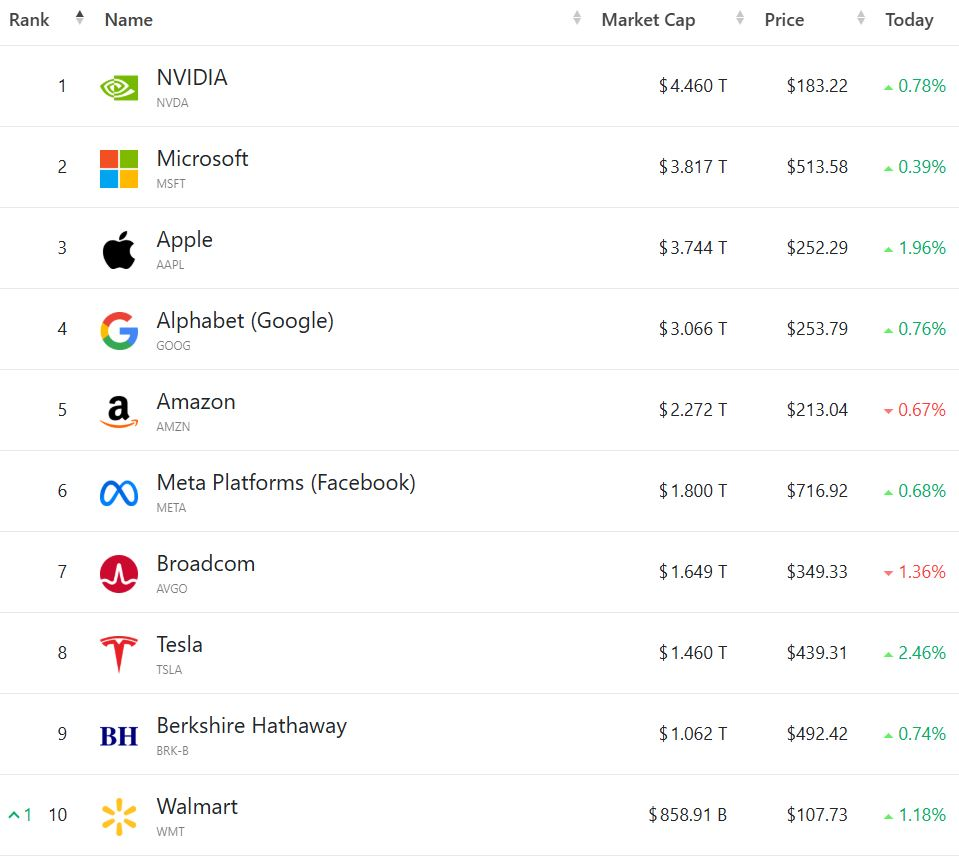959x863 pixels.
Task: Open the Alphabet (Google) company link
Action: point(245,321)
